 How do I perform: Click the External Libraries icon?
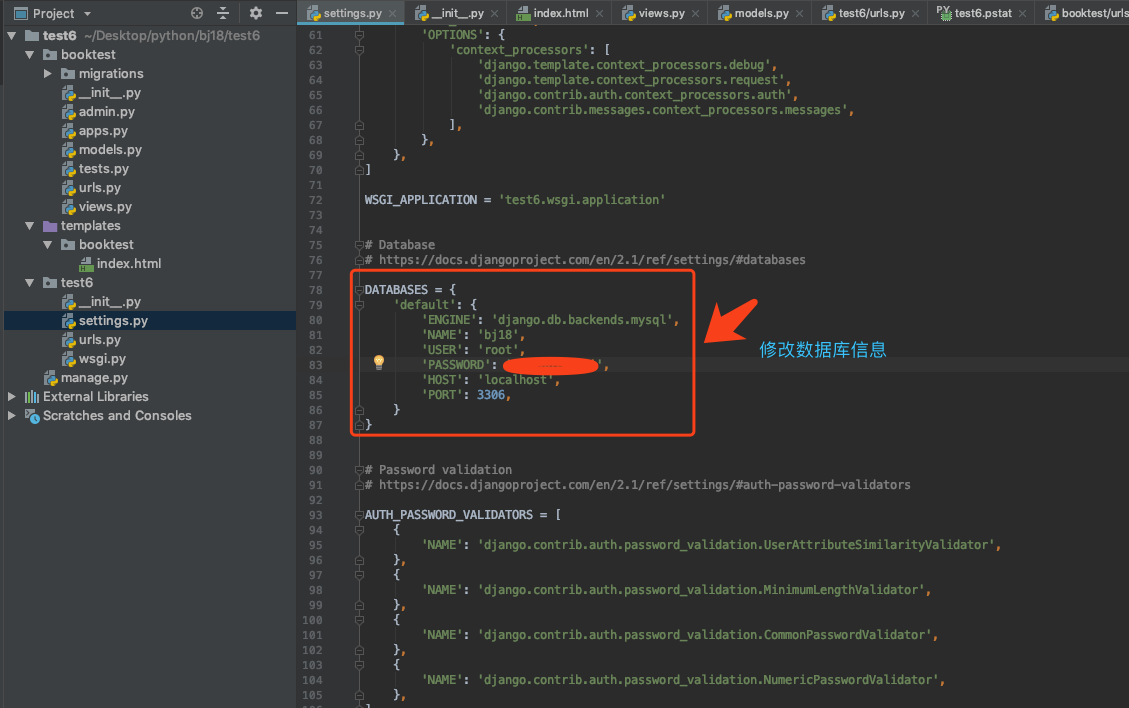[32, 397]
